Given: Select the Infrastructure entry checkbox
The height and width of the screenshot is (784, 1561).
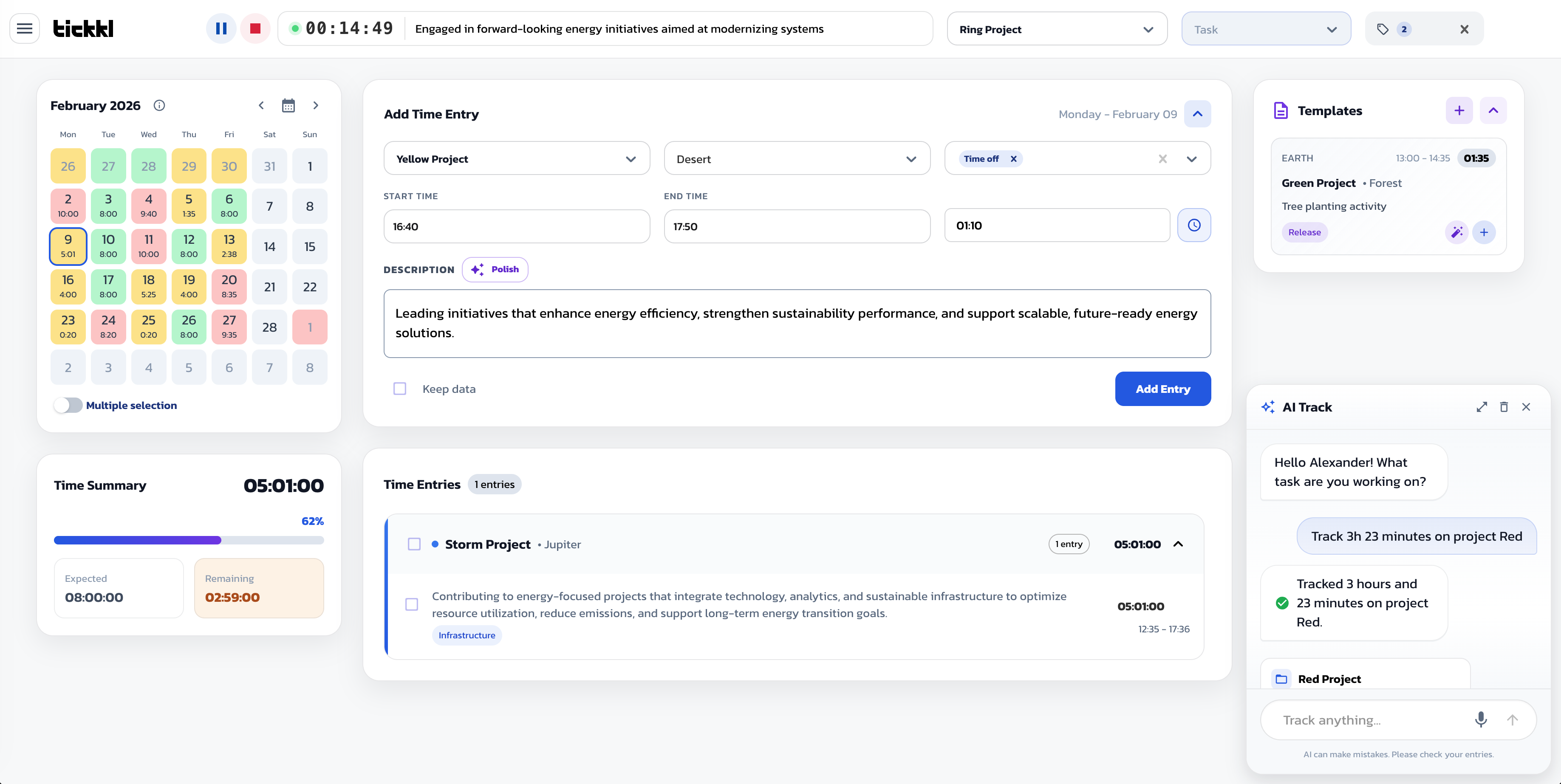Looking at the screenshot, I should point(411,604).
